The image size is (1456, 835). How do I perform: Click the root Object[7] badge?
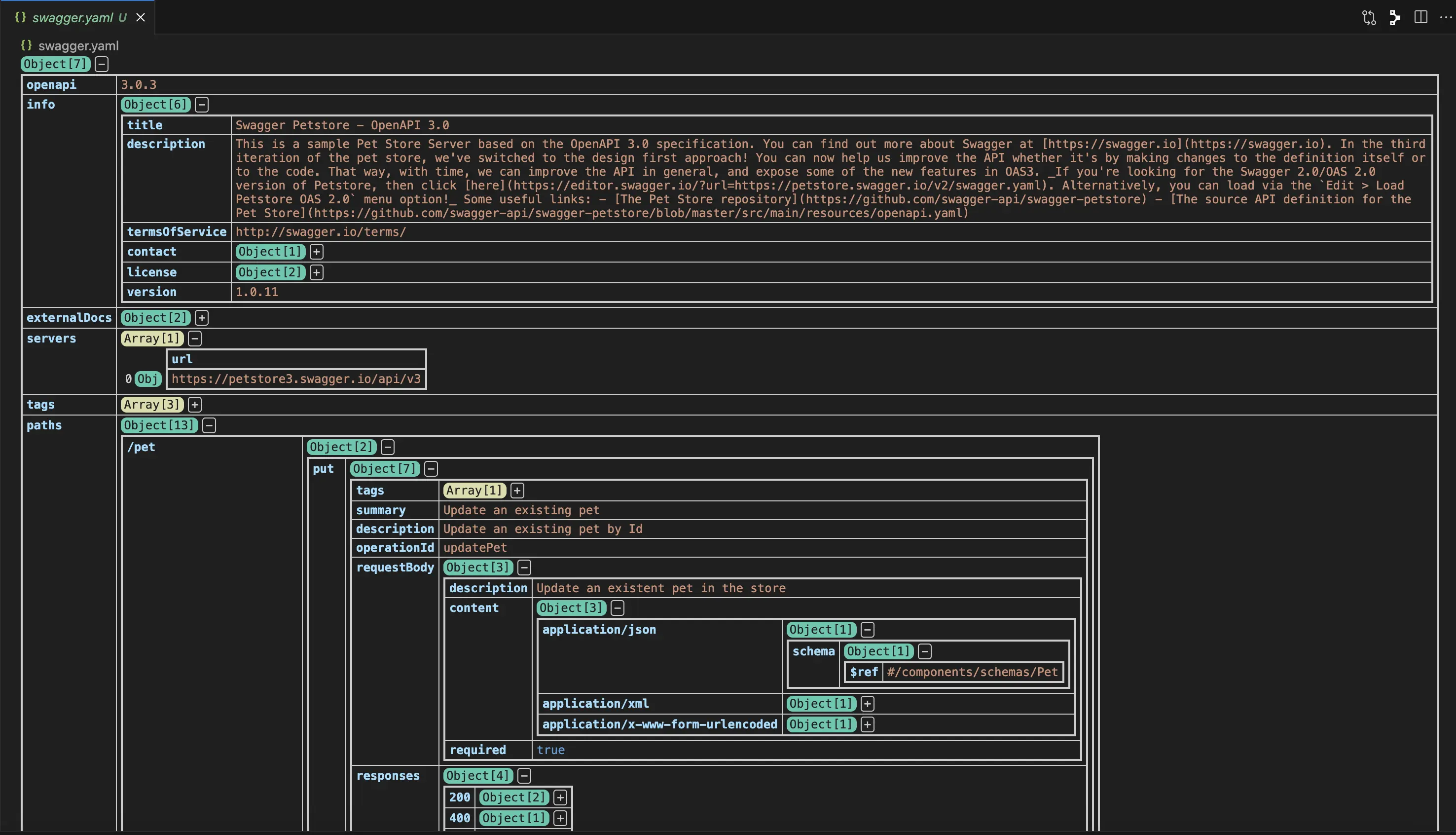tap(56, 64)
